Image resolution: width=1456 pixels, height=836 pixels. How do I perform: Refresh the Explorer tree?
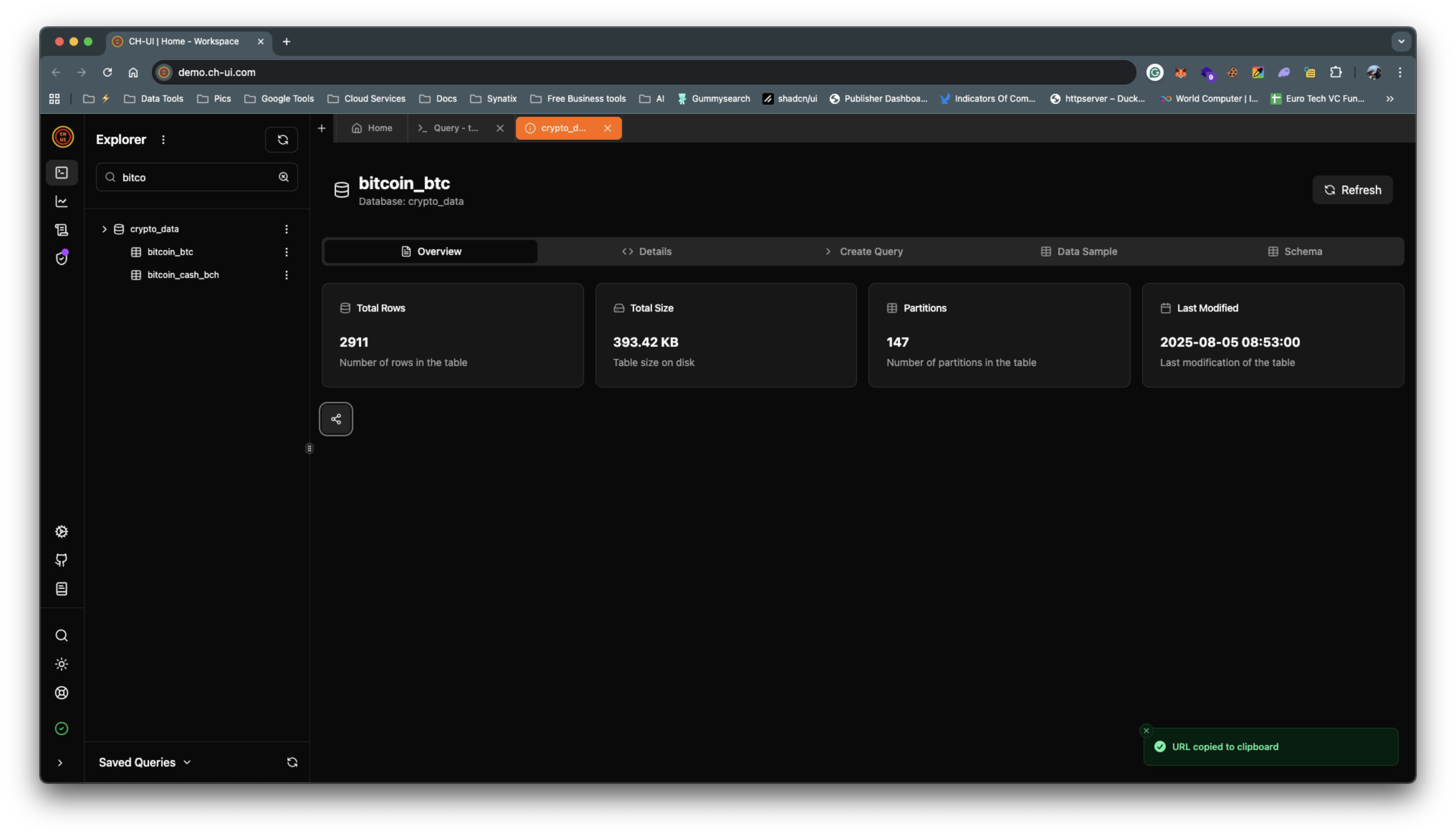point(282,140)
